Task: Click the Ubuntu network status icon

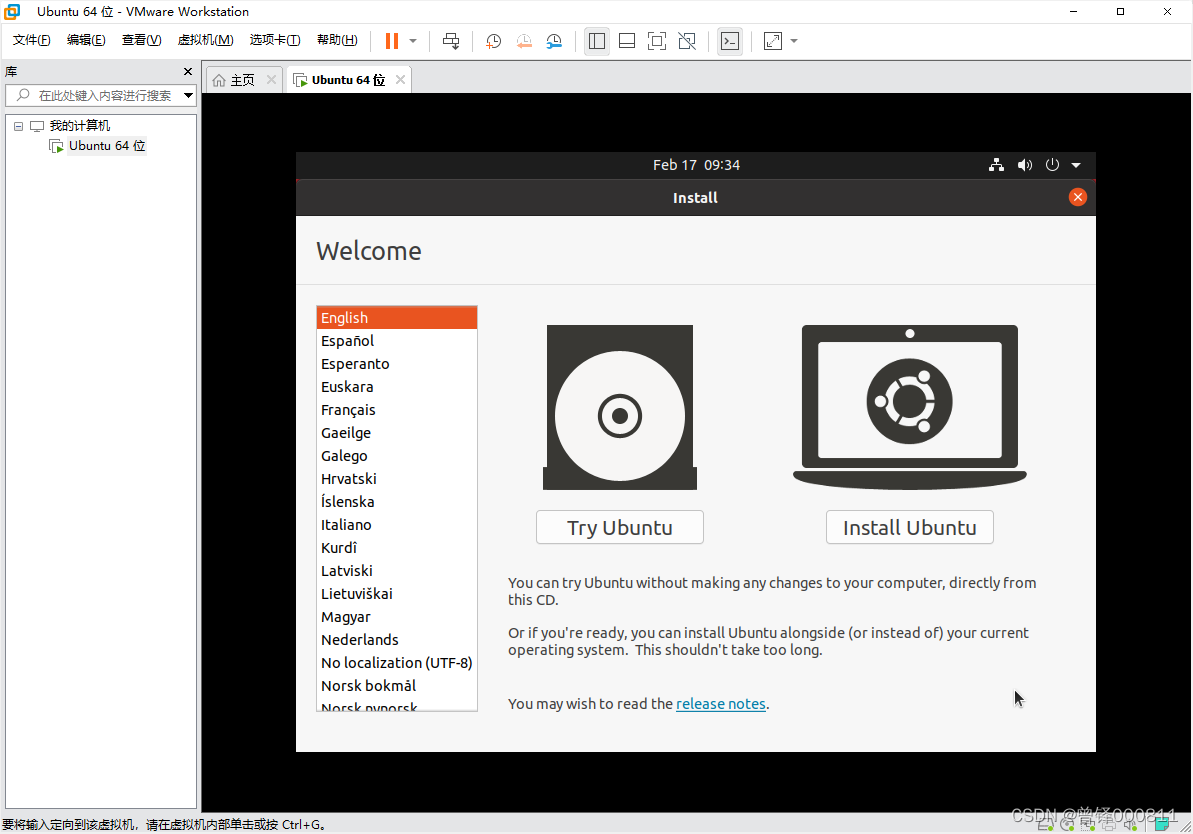Action: (x=996, y=165)
